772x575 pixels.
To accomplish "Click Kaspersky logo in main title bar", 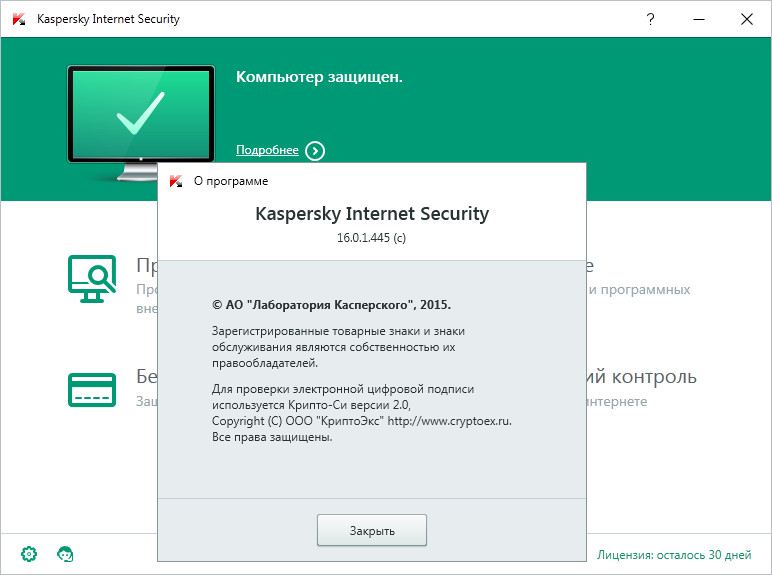I will pos(19,19).
